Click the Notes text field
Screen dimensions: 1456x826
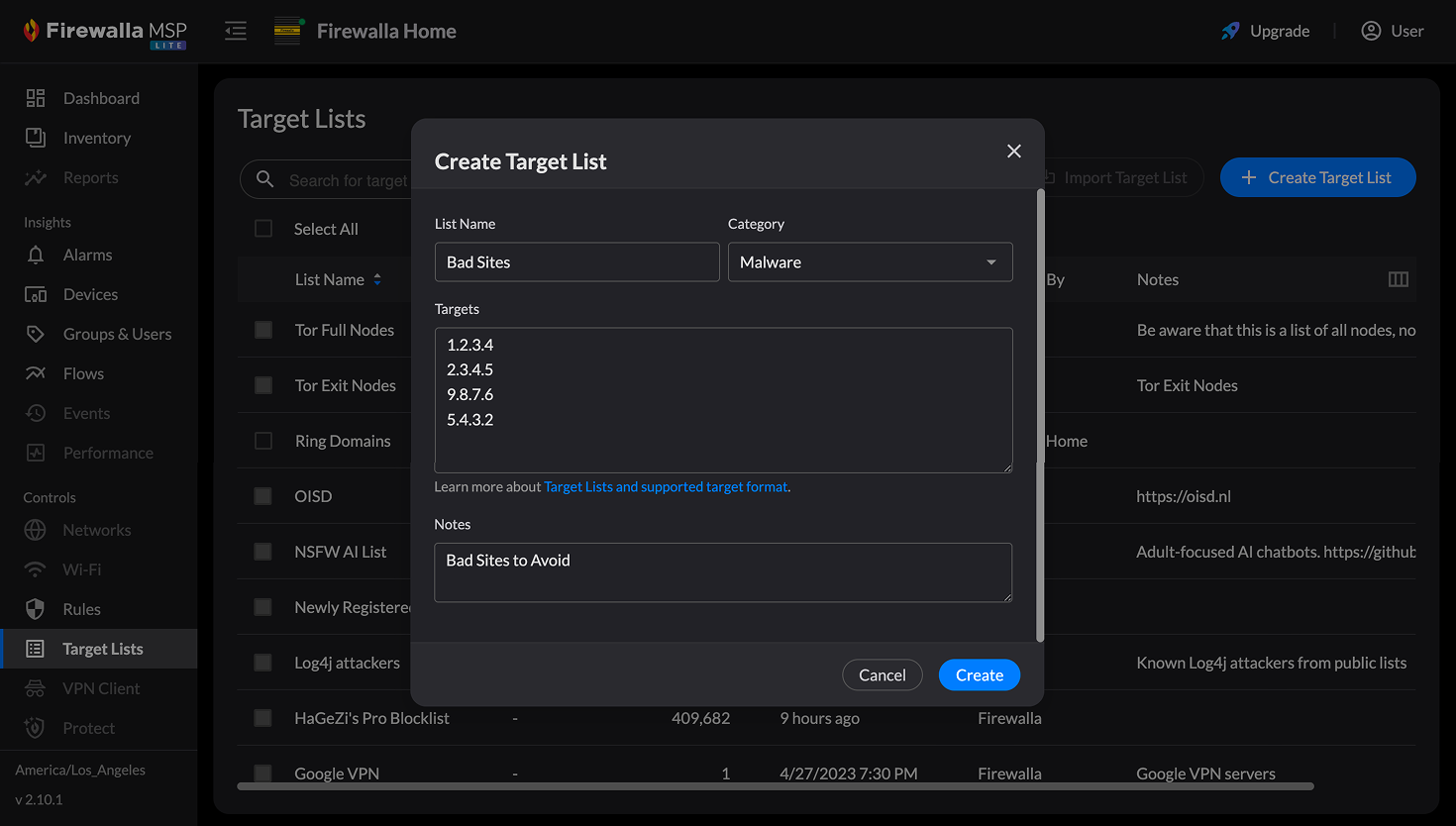[723, 572]
